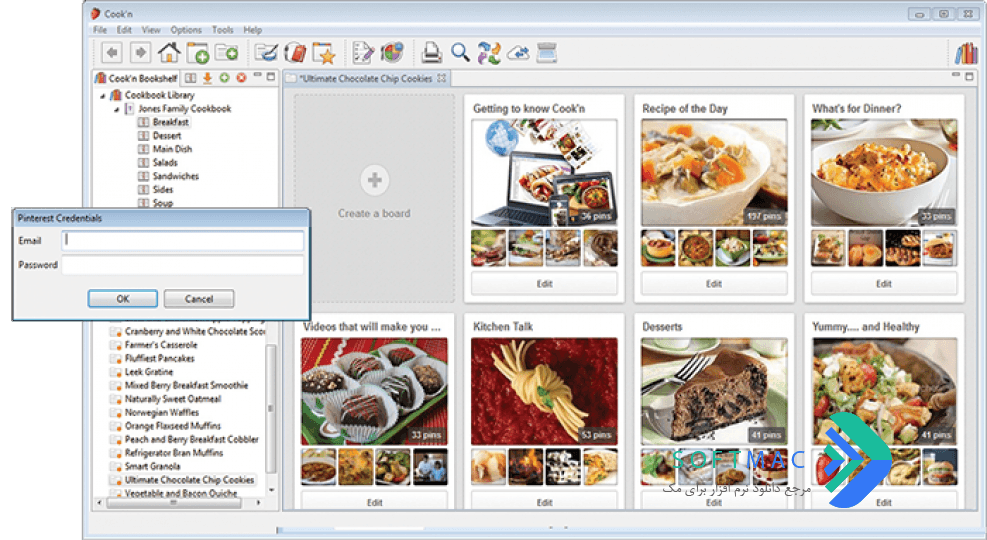The height and width of the screenshot is (540, 987).
Task: Click Edit under What's for Dinner?
Action: pyautogui.click(x=884, y=284)
